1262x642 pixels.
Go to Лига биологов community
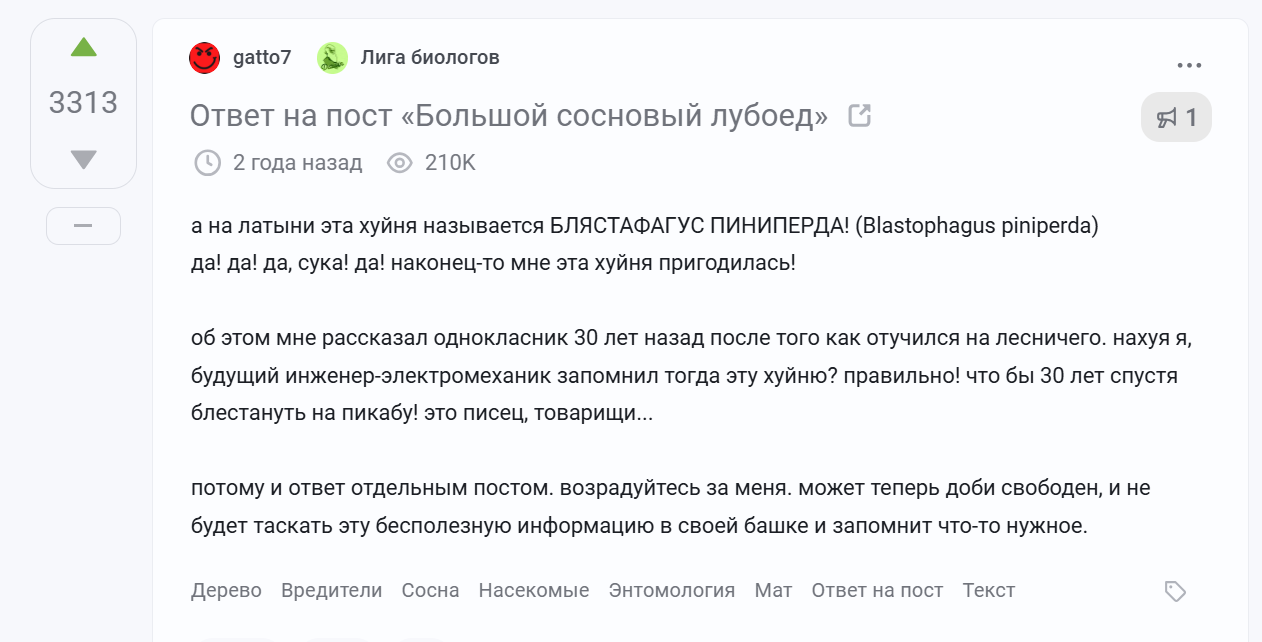(x=430, y=58)
